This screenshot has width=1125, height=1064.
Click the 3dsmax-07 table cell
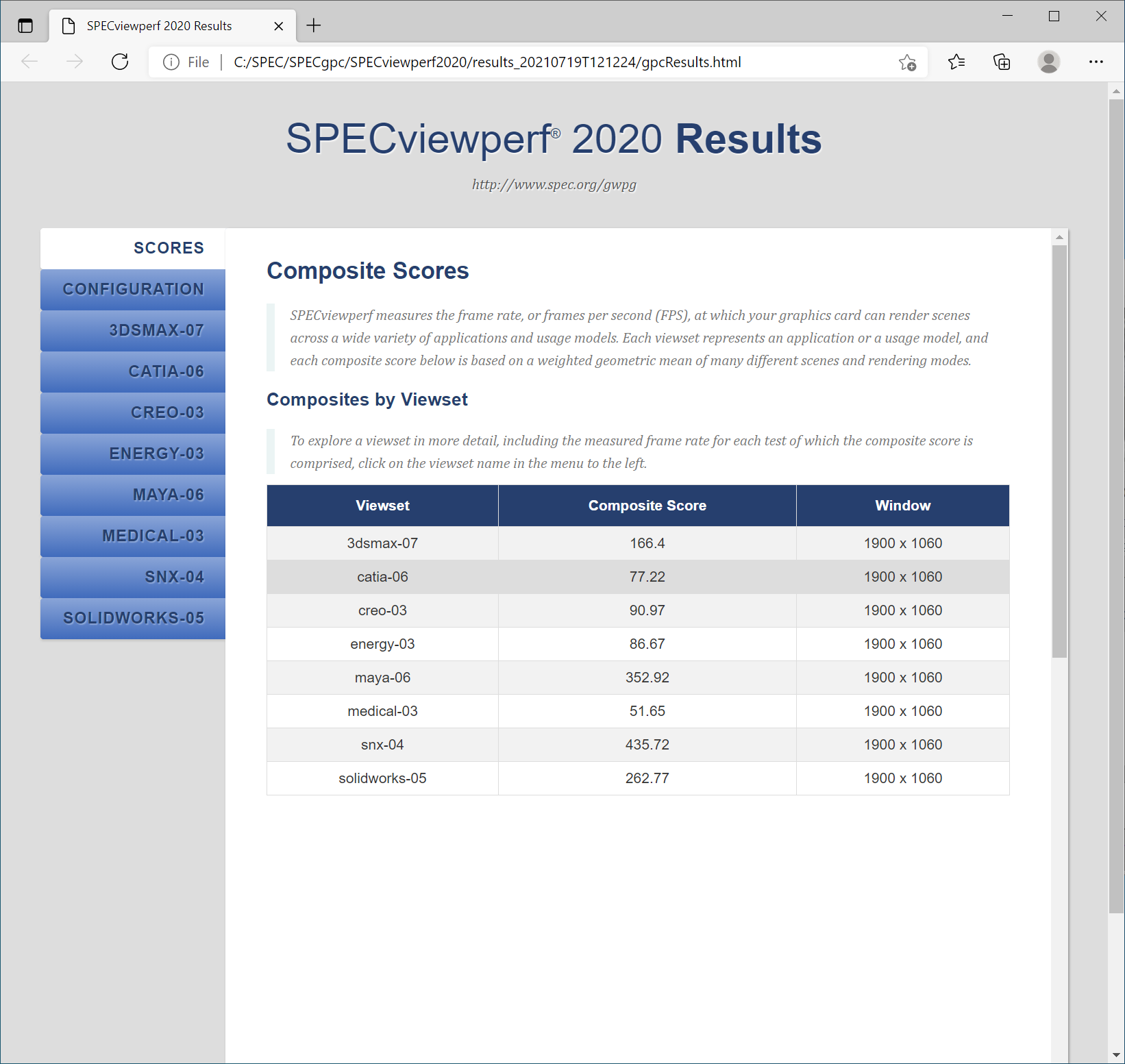point(382,543)
